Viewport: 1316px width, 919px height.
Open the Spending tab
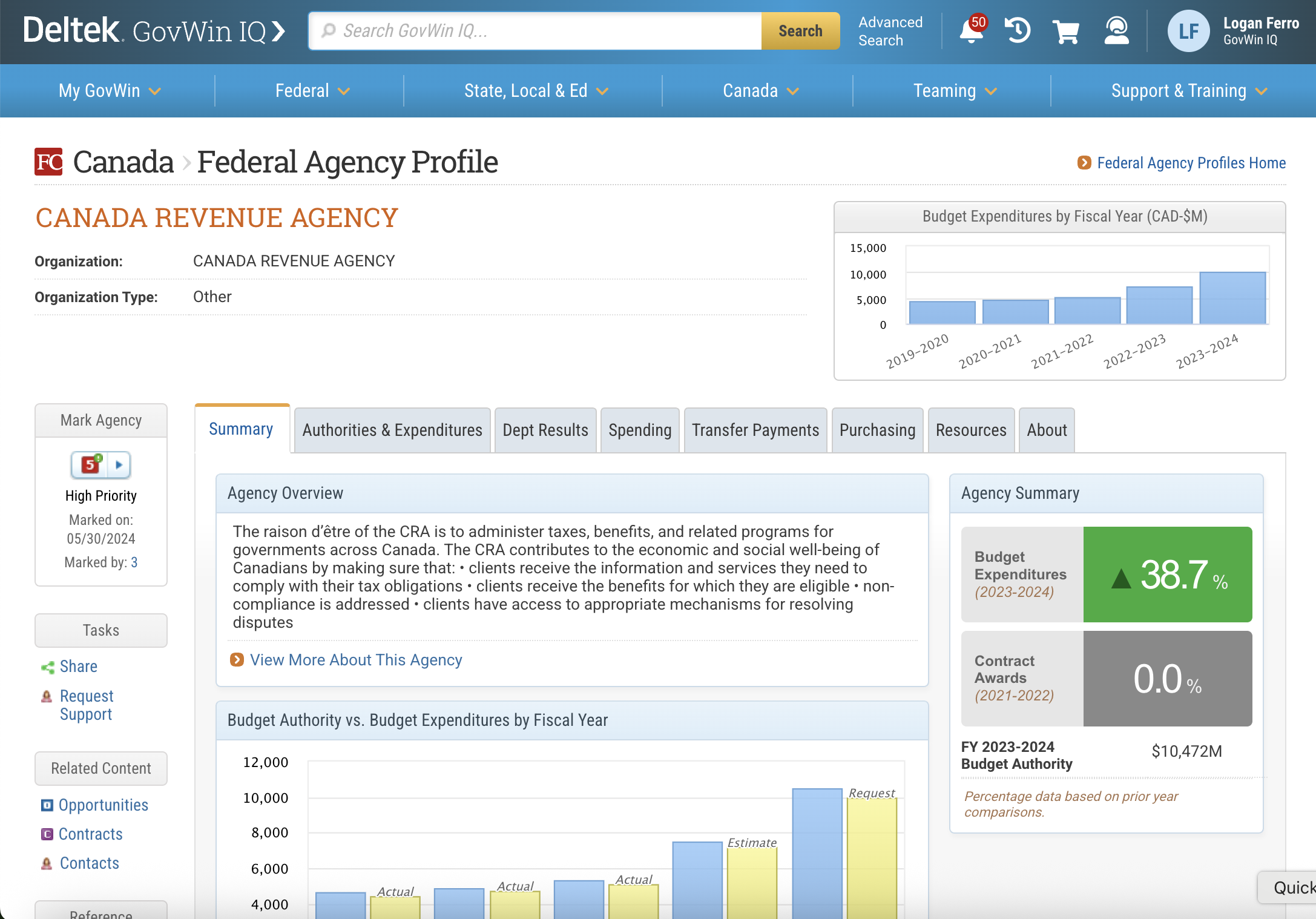coord(640,430)
